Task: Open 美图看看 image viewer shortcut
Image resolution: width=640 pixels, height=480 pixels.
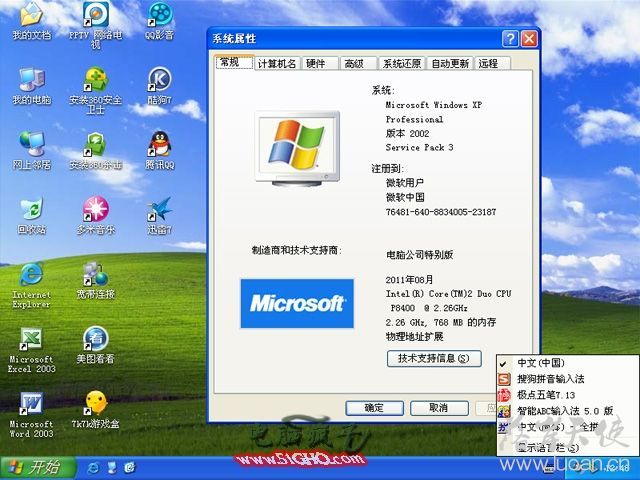Action: pyautogui.click(x=96, y=345)
